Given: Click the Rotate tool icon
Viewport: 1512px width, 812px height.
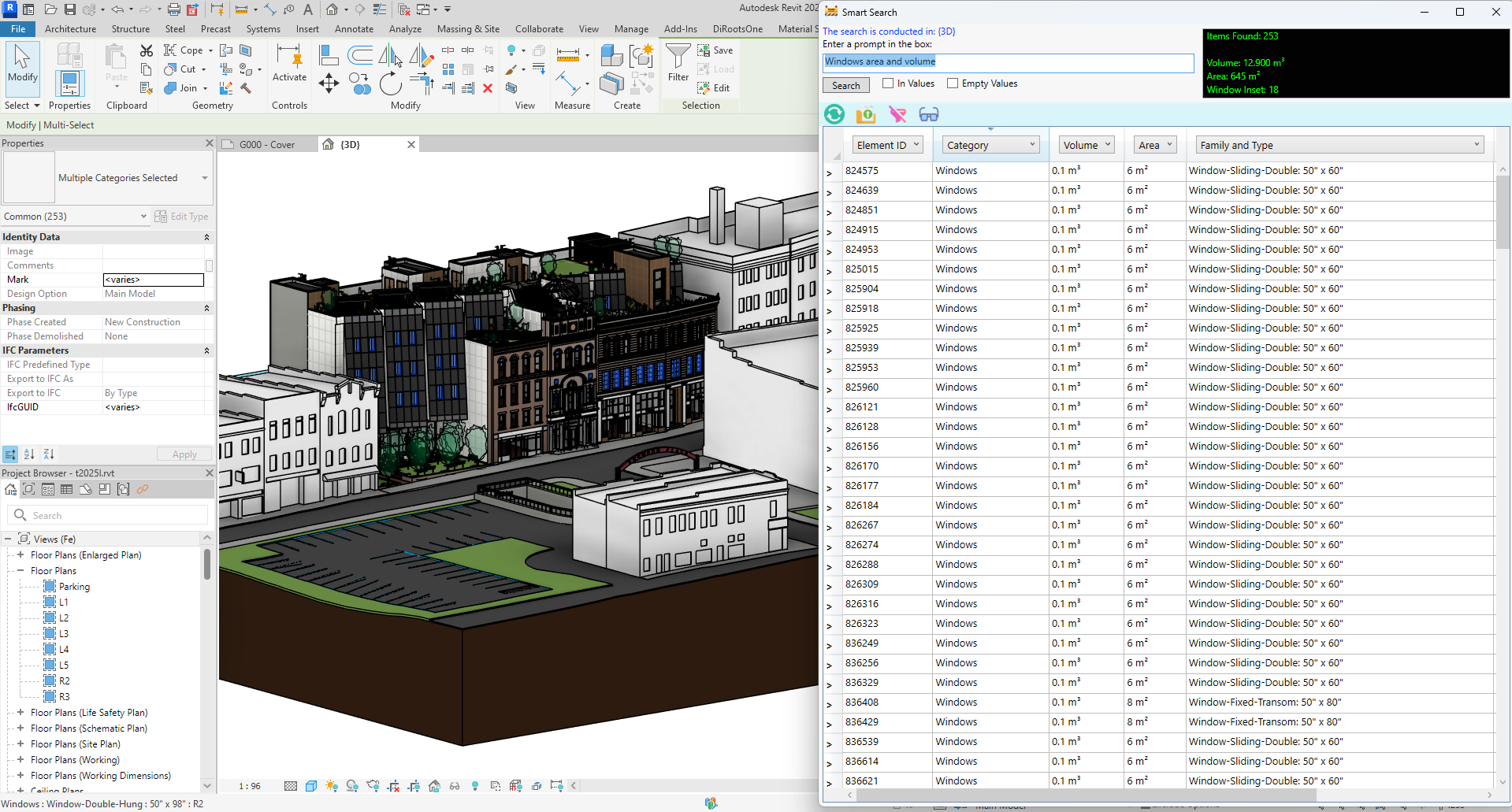Looking at the screenshot, I should point(390,83).
